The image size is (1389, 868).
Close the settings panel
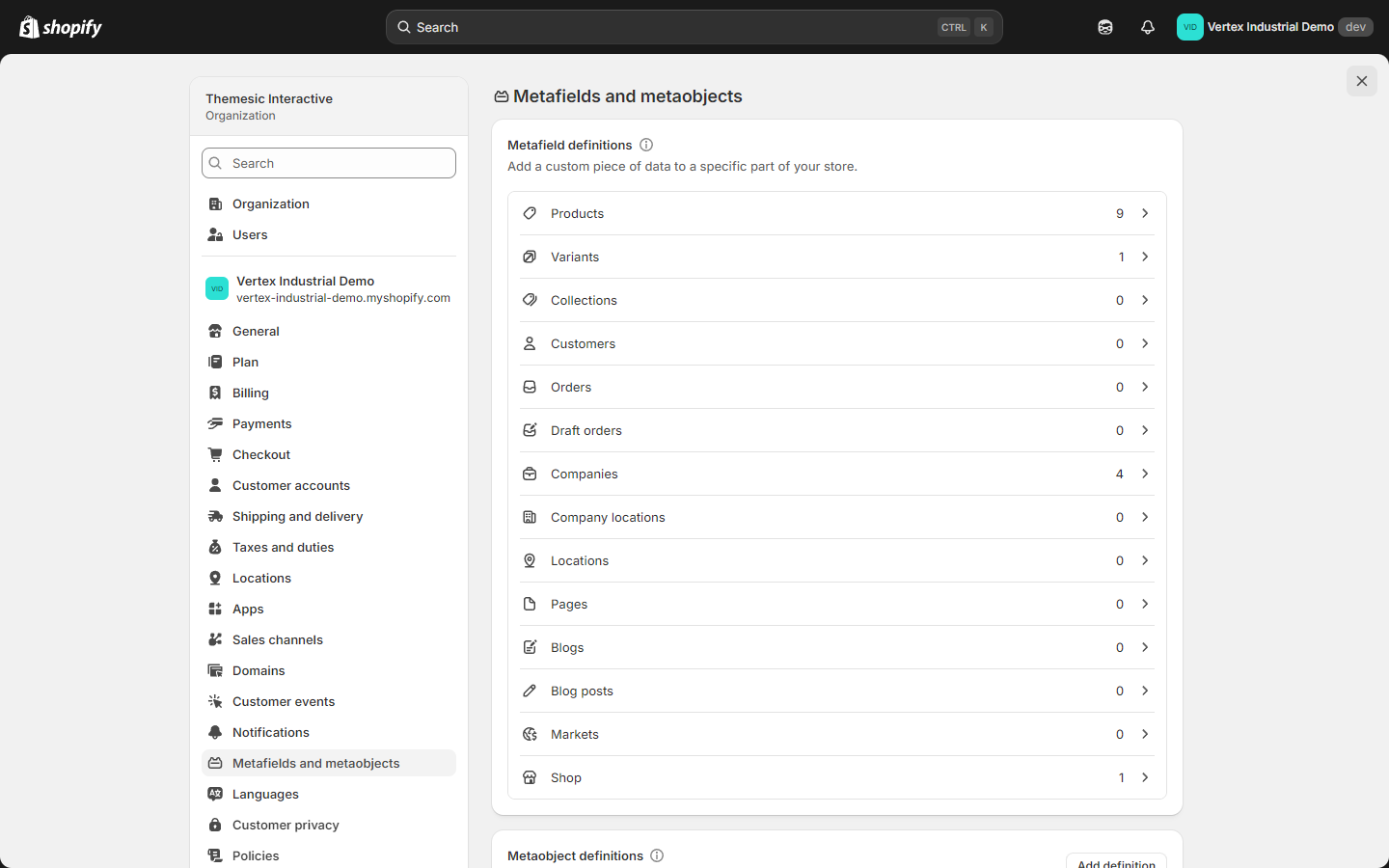[x=1362, y=81]
